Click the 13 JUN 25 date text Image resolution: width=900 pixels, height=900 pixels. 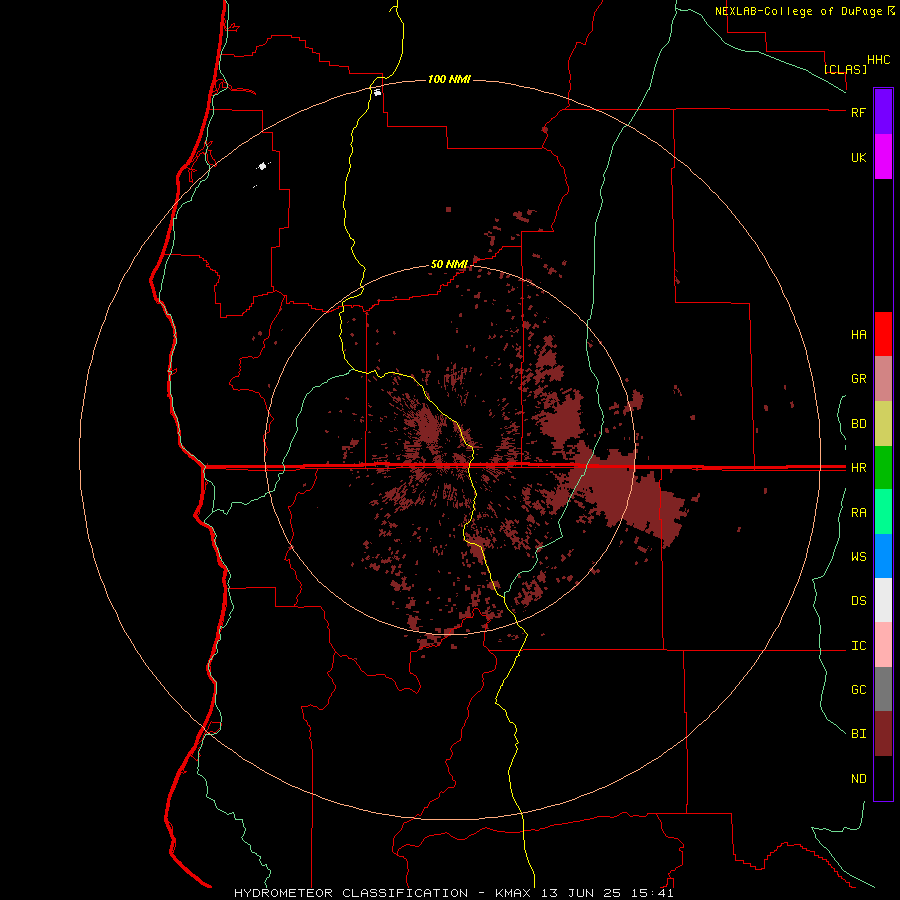click(581, 893)
